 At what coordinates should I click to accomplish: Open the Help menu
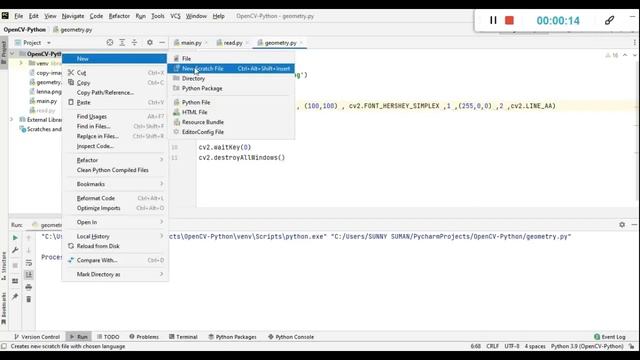coord(218,16)
